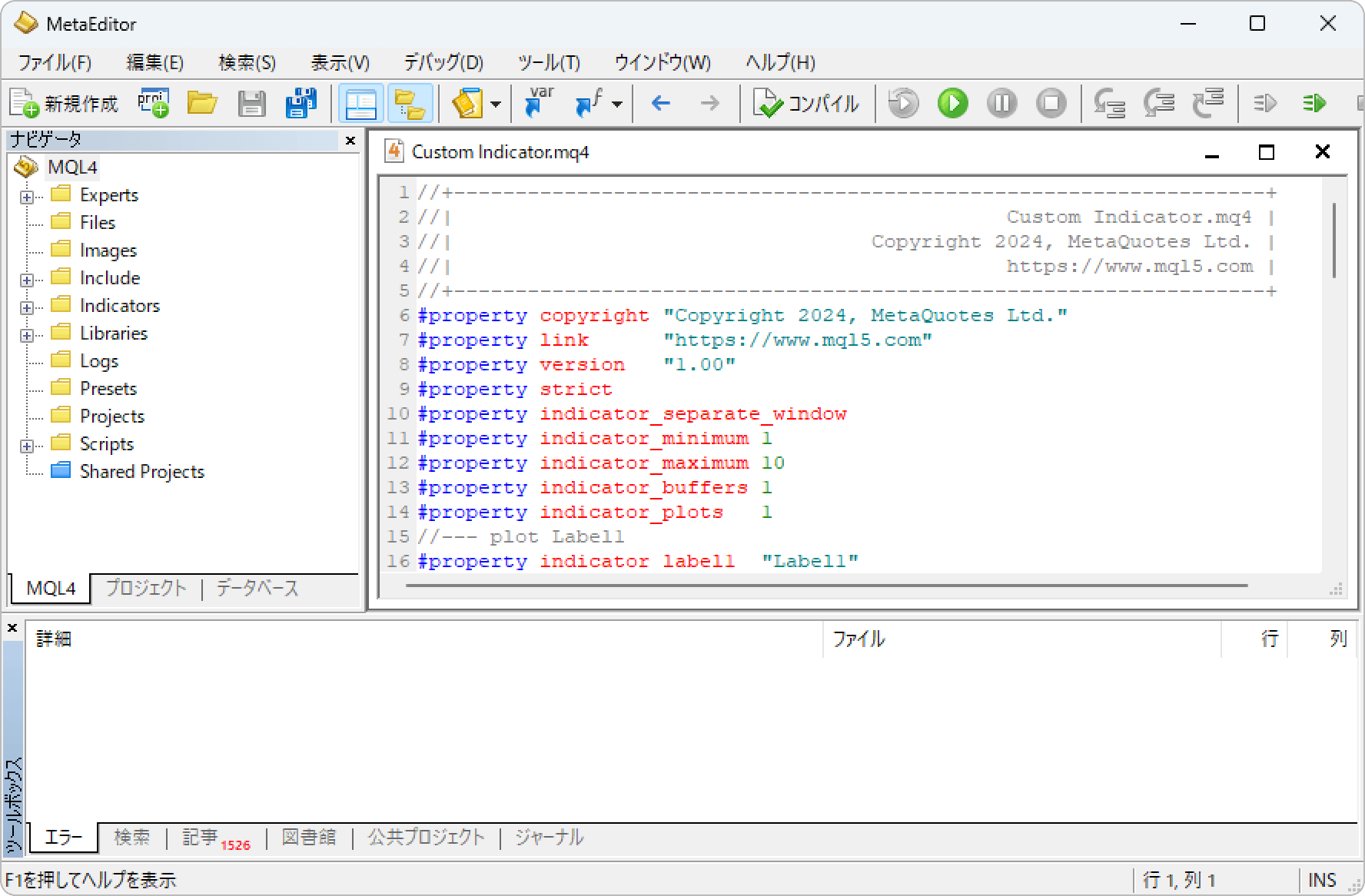Viewport: 1365px width, 896px height.
Task: Switch to the Articles (記事) toolbox tab
Action: pos(216,837)
